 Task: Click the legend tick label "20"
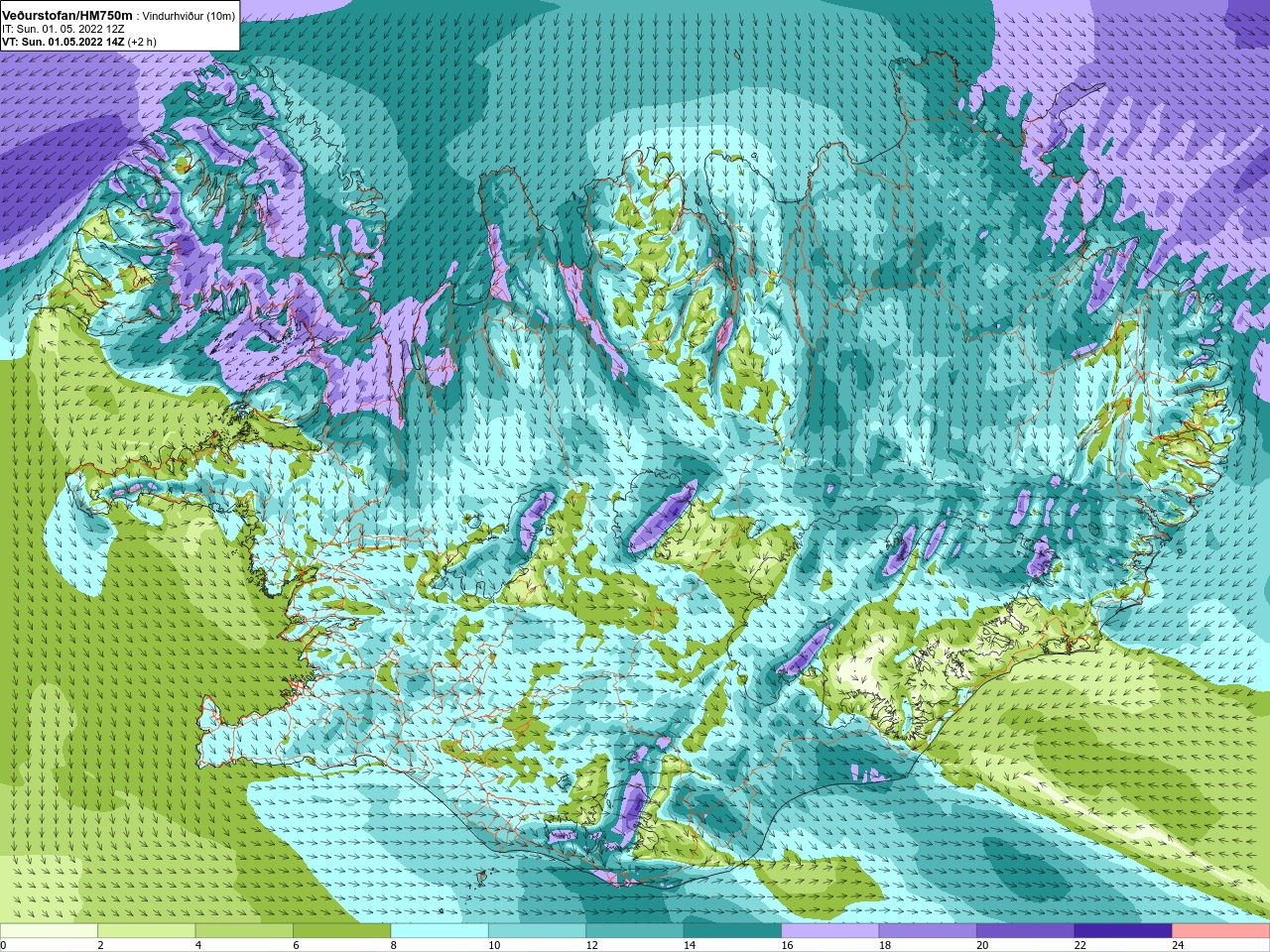pyautogui.click(x=983, y=946)
